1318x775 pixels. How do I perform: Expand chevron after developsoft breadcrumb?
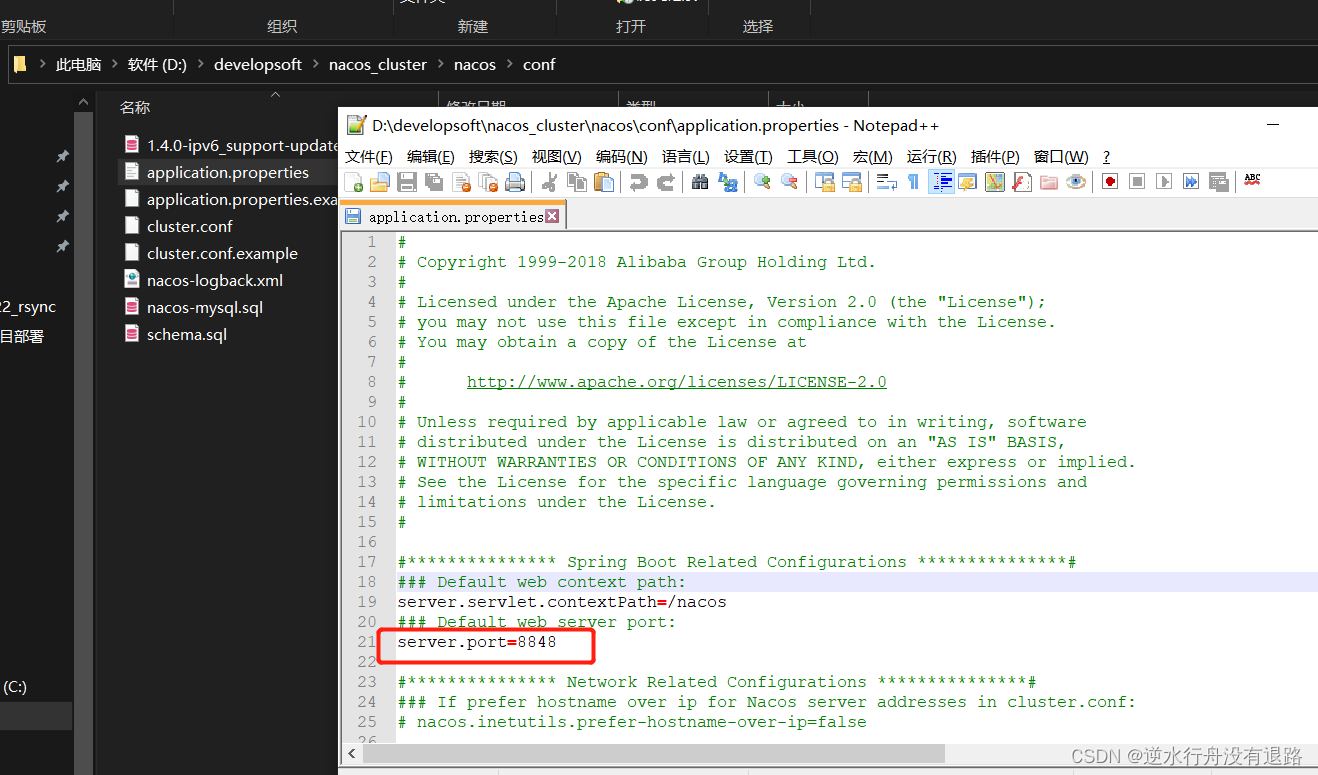pyautogui.click(x=316, y=65)
